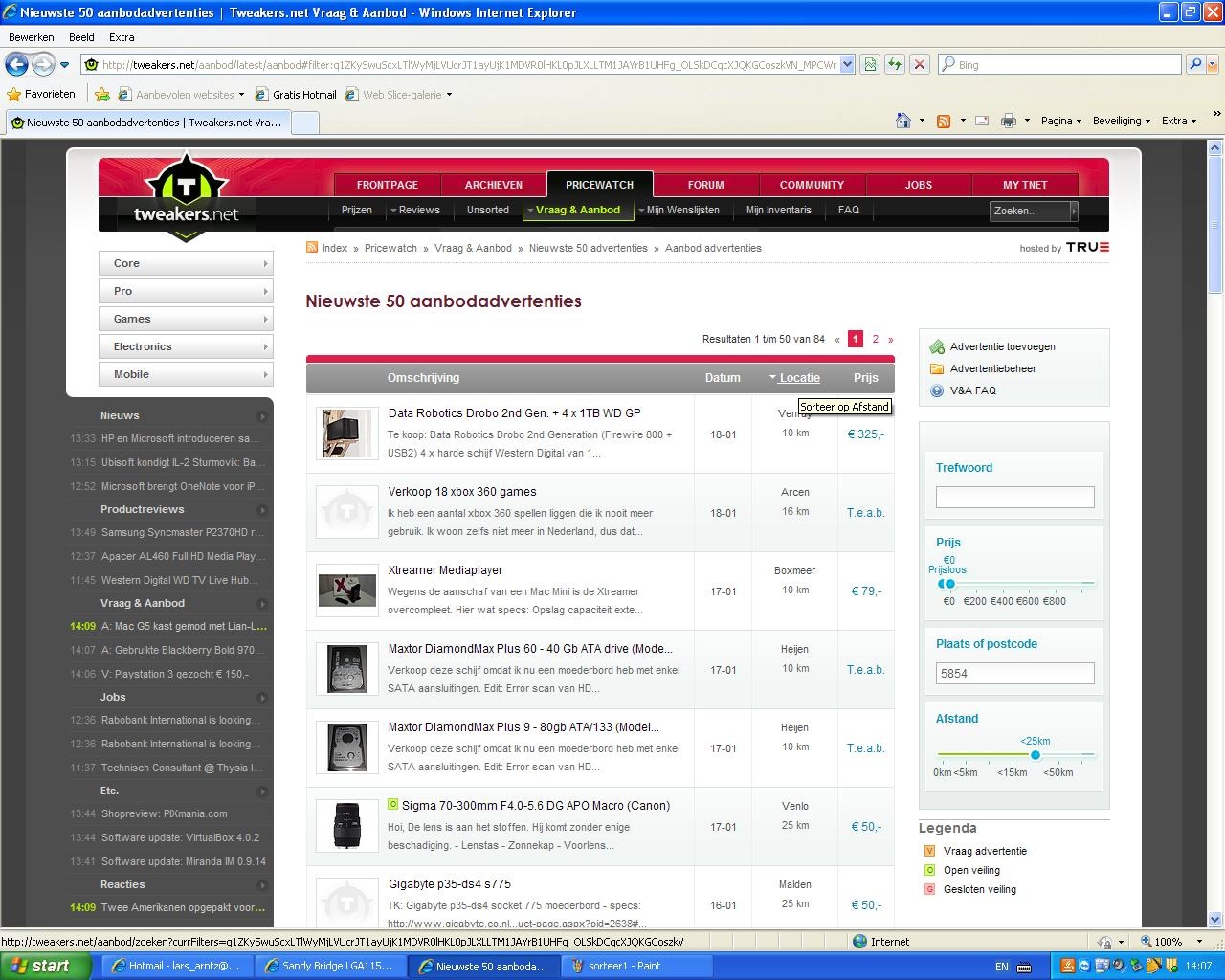Open thumbnail of Xtreamer Mediaplayer ad

(346, 590)
